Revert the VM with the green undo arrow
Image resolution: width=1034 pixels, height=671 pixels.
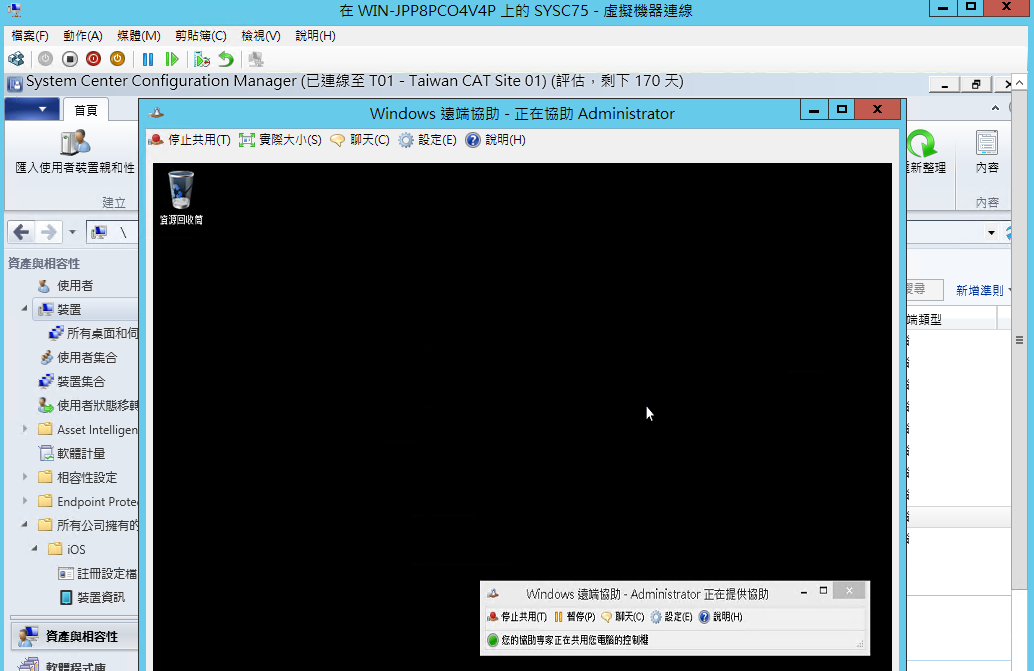[226, 59]
